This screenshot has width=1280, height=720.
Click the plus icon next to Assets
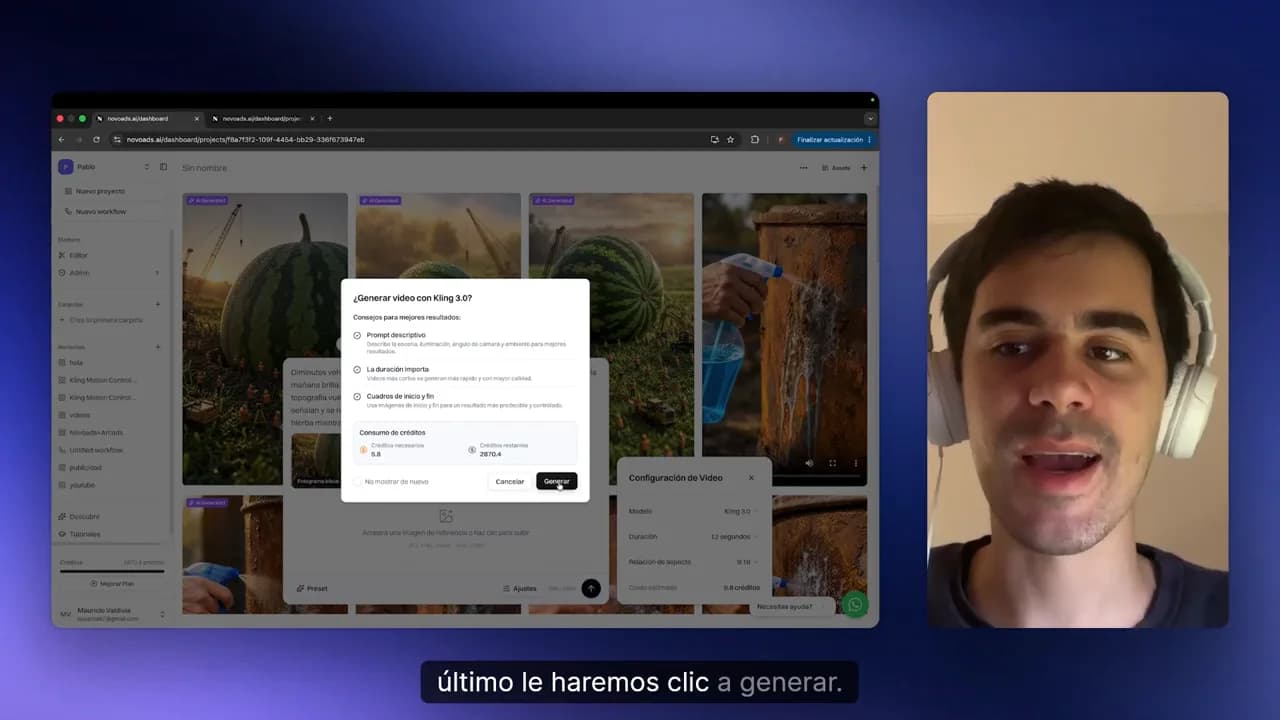(x=864, y=168)
